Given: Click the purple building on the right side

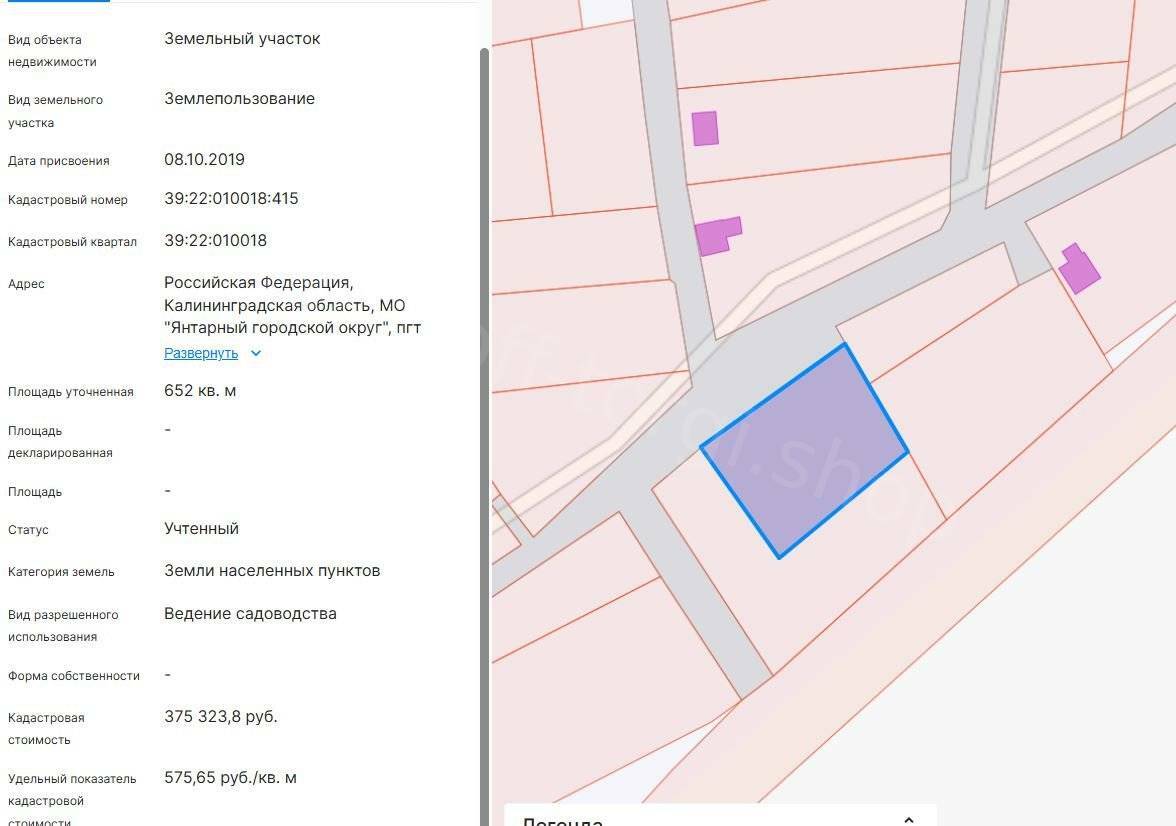Looking at the screenshot, I should (1079, 269).
